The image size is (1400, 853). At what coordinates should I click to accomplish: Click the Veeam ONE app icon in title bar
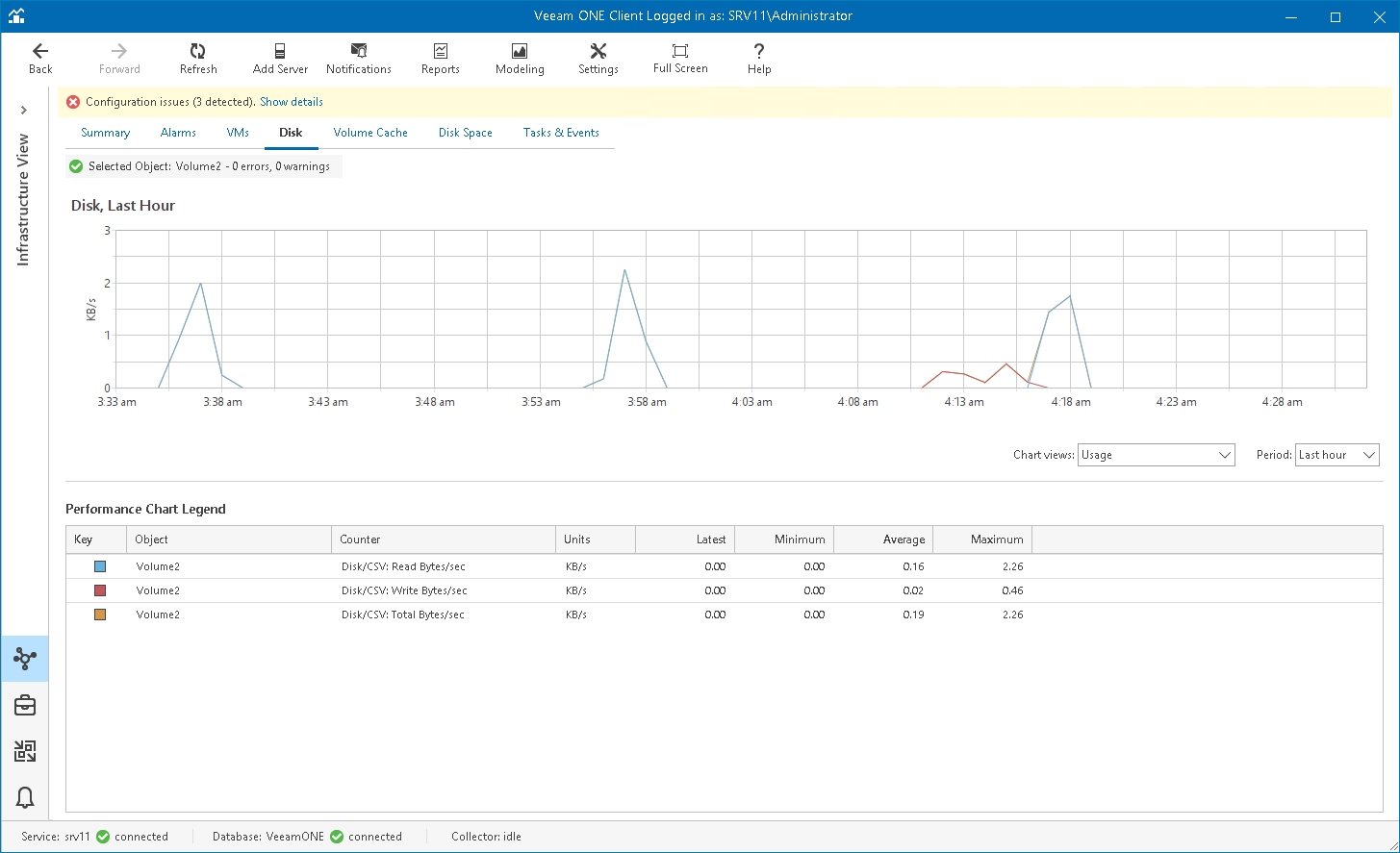pyautogui.click(x=16, y=16)
